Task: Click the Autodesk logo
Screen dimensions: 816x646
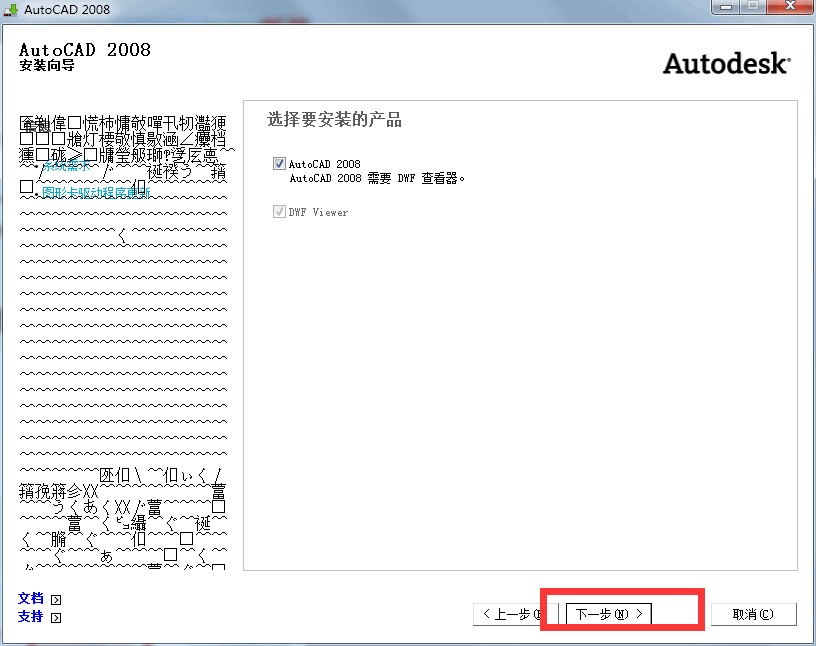Action: (x=726, y=64)
